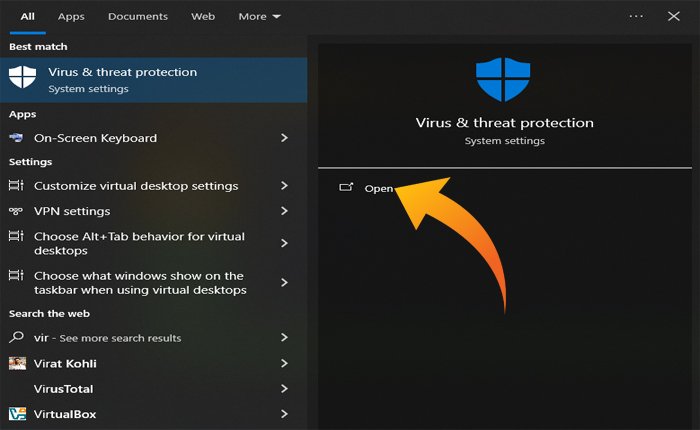Expand VirtualBox result chevron
The image size is (700, 430).
[284, 414]
